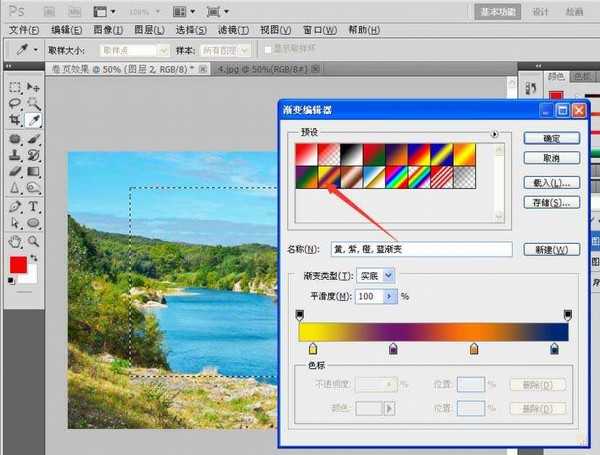The image size is (600, 455).
Task: Open the gradient presets flyout menu arrow
Action: [x=494, y=133]
